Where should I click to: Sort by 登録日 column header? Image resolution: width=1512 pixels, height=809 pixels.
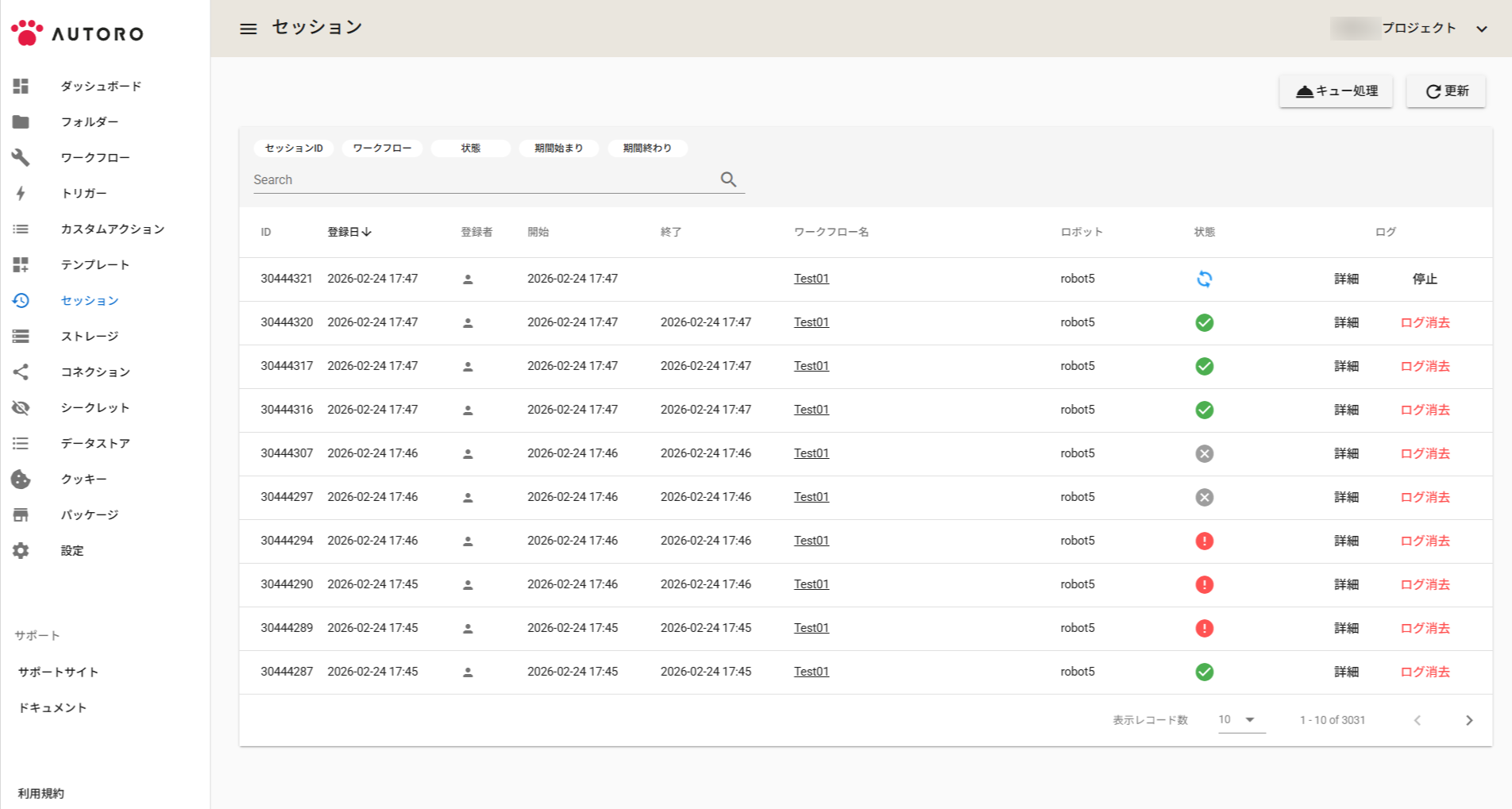tap(349, 232)
